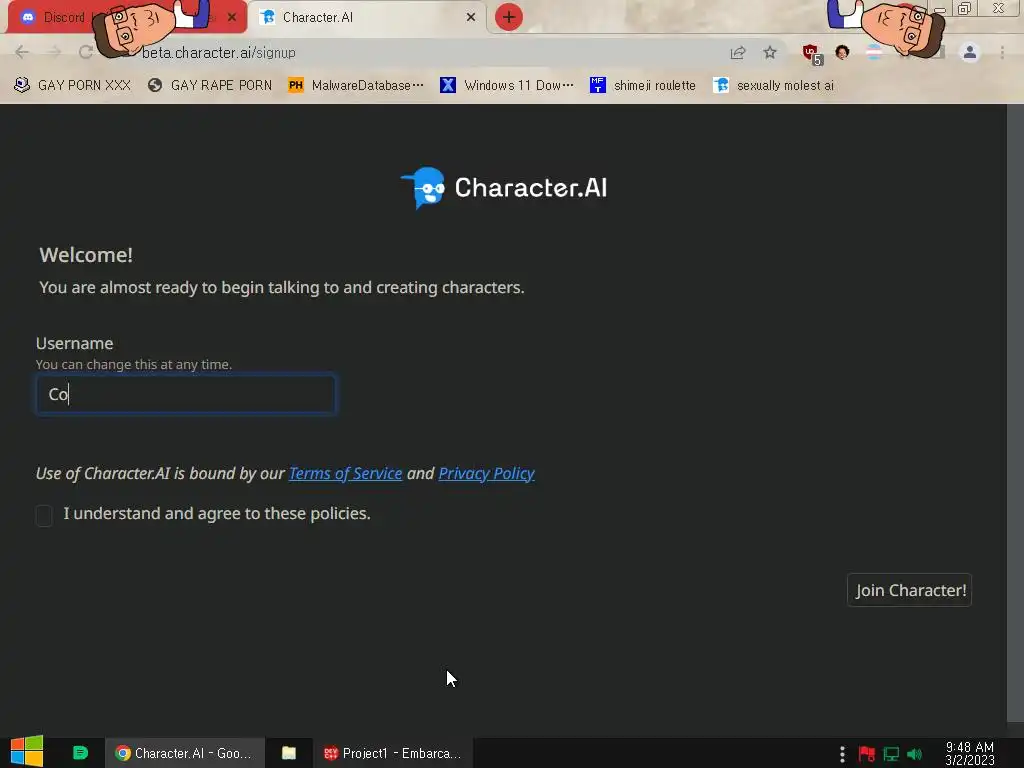Select the Character.AI Chrome taskbar button

click(185, 753)
